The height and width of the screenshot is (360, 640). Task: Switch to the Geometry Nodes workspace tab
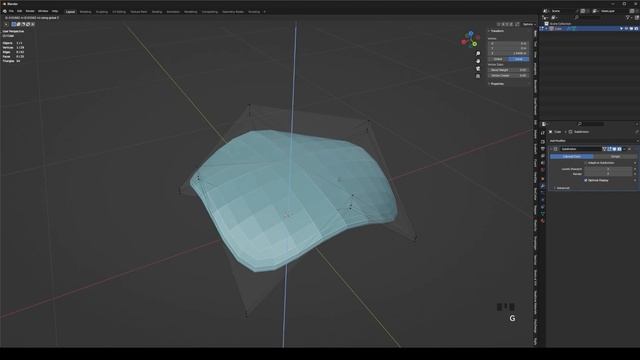click(x=233, y=12)
